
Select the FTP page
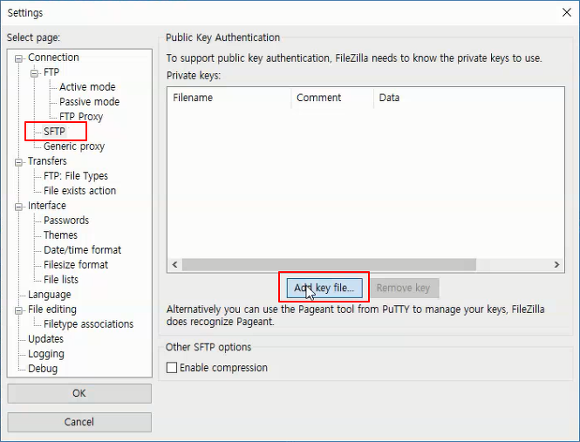(51, 72)
